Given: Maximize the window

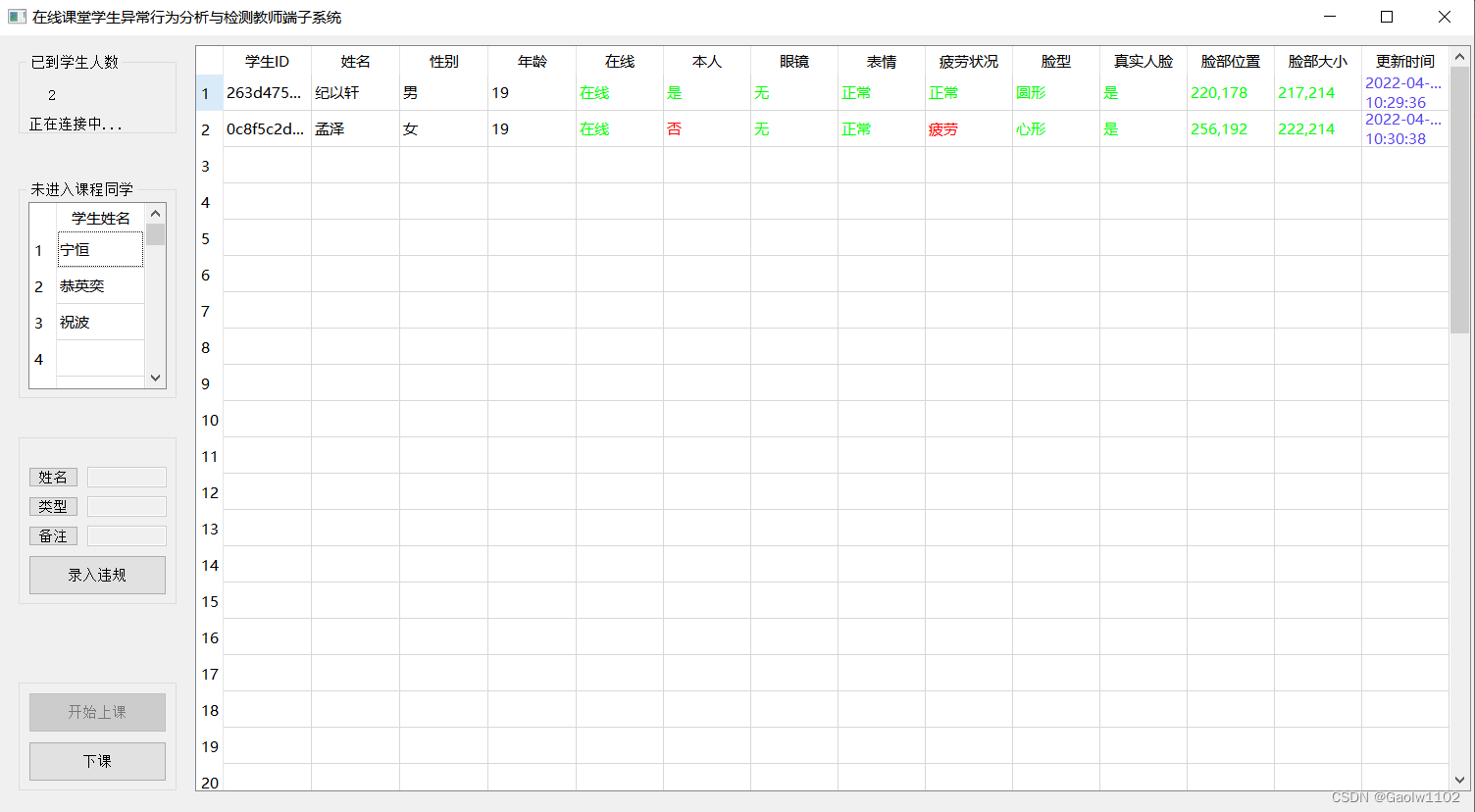Looking at the screenshot, I should (x=1387, y=17).
